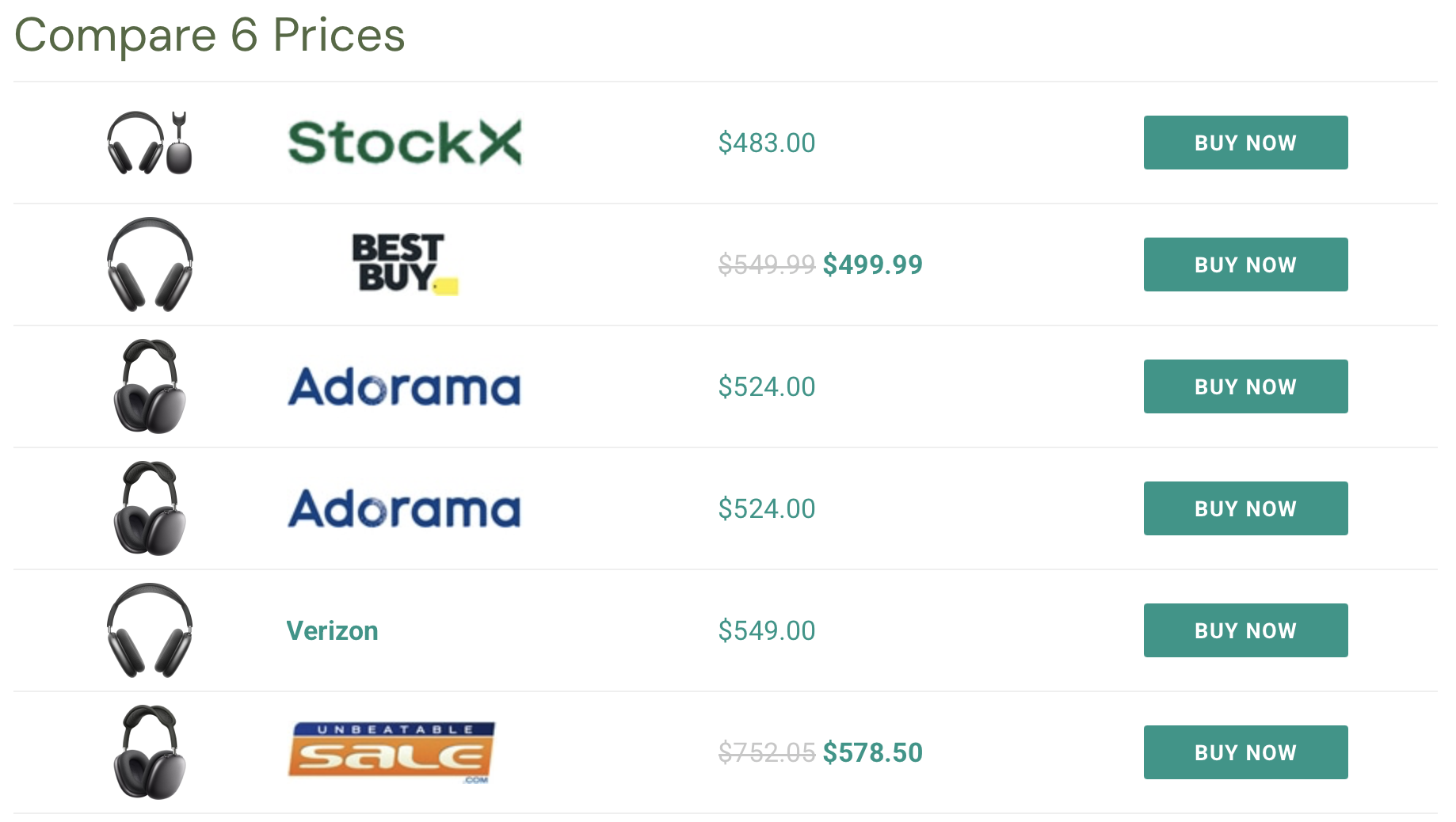Open headphones thumbnail in Verizon row
The height and width of the screenshot is (822, 1456).
[x=150, y=630]
